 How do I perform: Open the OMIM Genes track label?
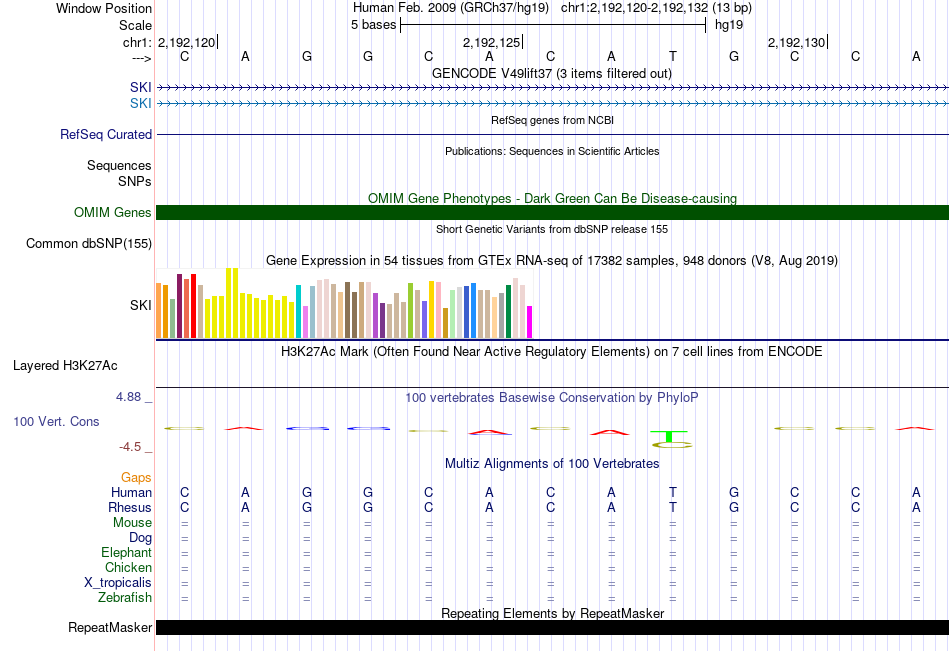pyautogui.click(x=113, y=212)
